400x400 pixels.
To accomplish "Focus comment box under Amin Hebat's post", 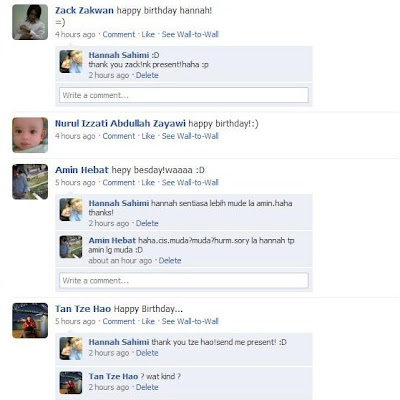I will (x=184, y=281).
